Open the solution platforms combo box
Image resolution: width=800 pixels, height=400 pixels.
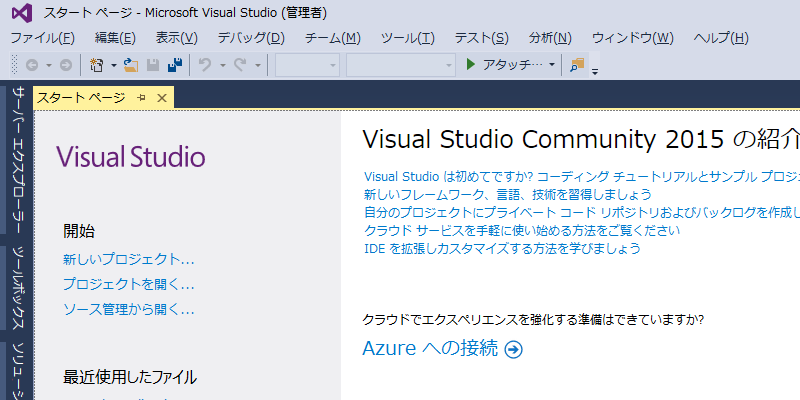coord(401,65)
